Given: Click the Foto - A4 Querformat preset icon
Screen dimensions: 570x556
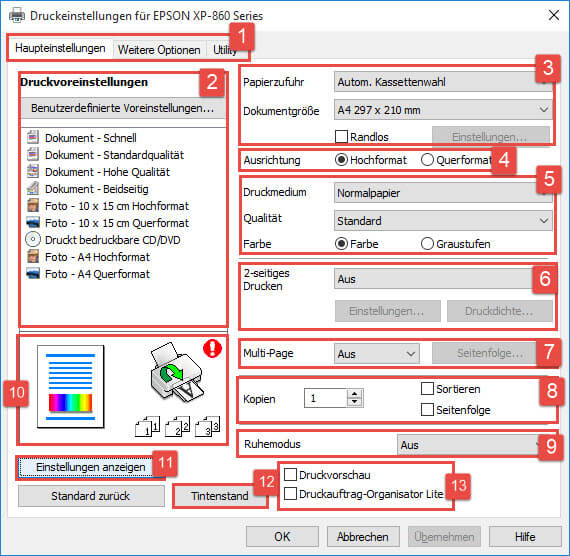Looking at the screenshot, I should pos(33,273).
